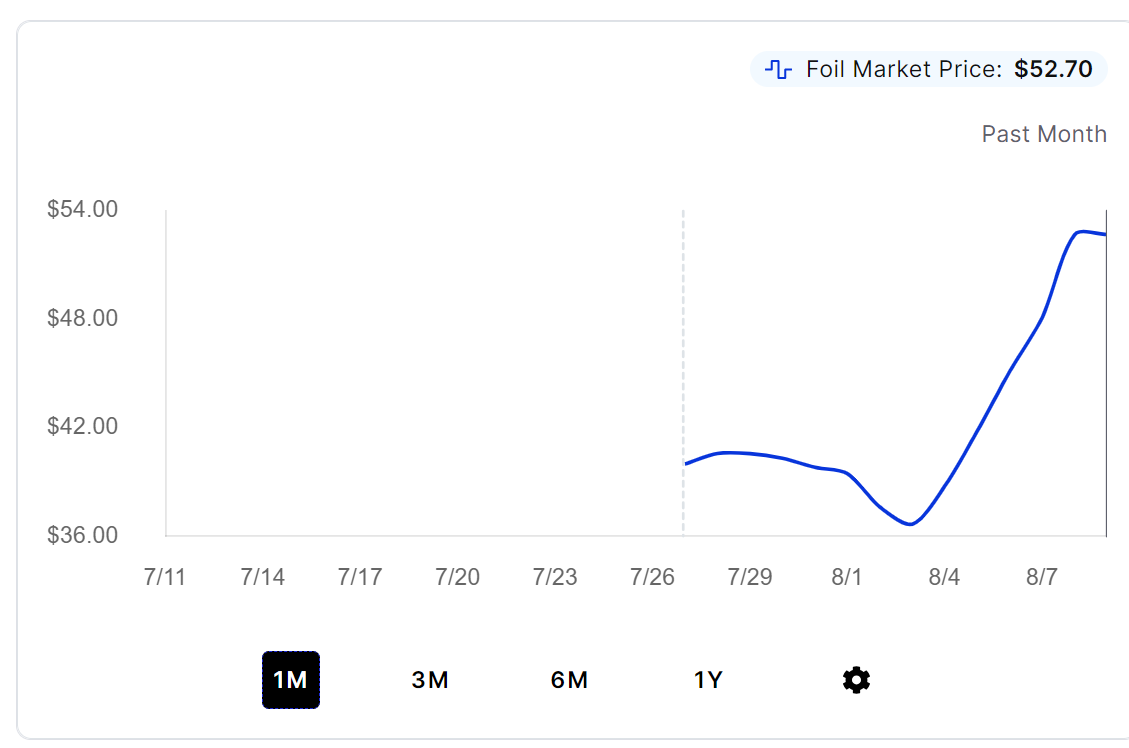The width and height of the screenshot is (1129, 748).
Task: Click the 7/20 date on the x-axis
Action: coord(457,577)
